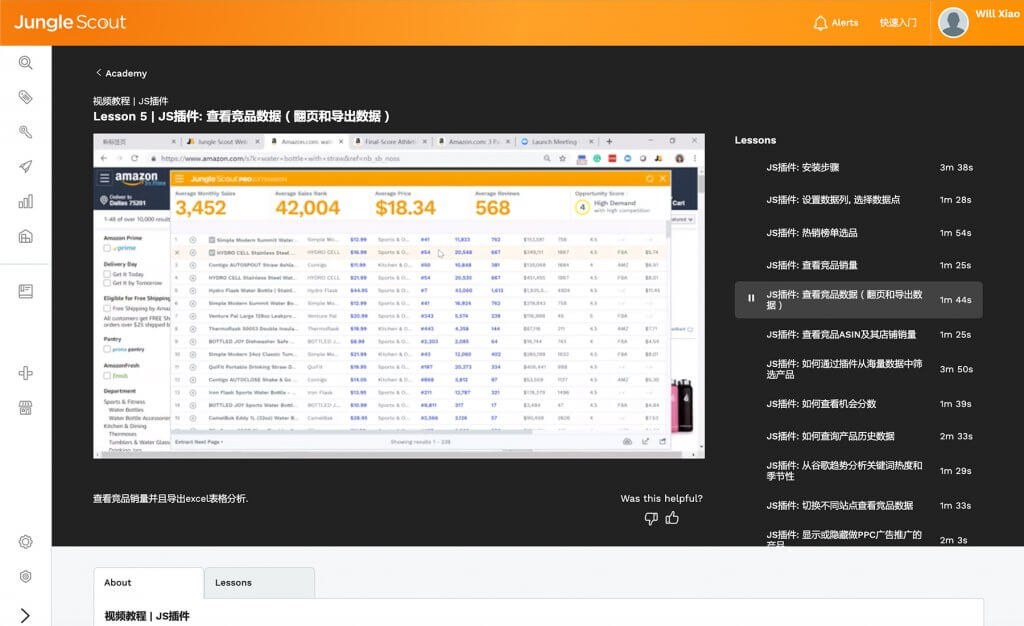
Task: Click the 1m 39s duration text
Action: coord(955,404)
